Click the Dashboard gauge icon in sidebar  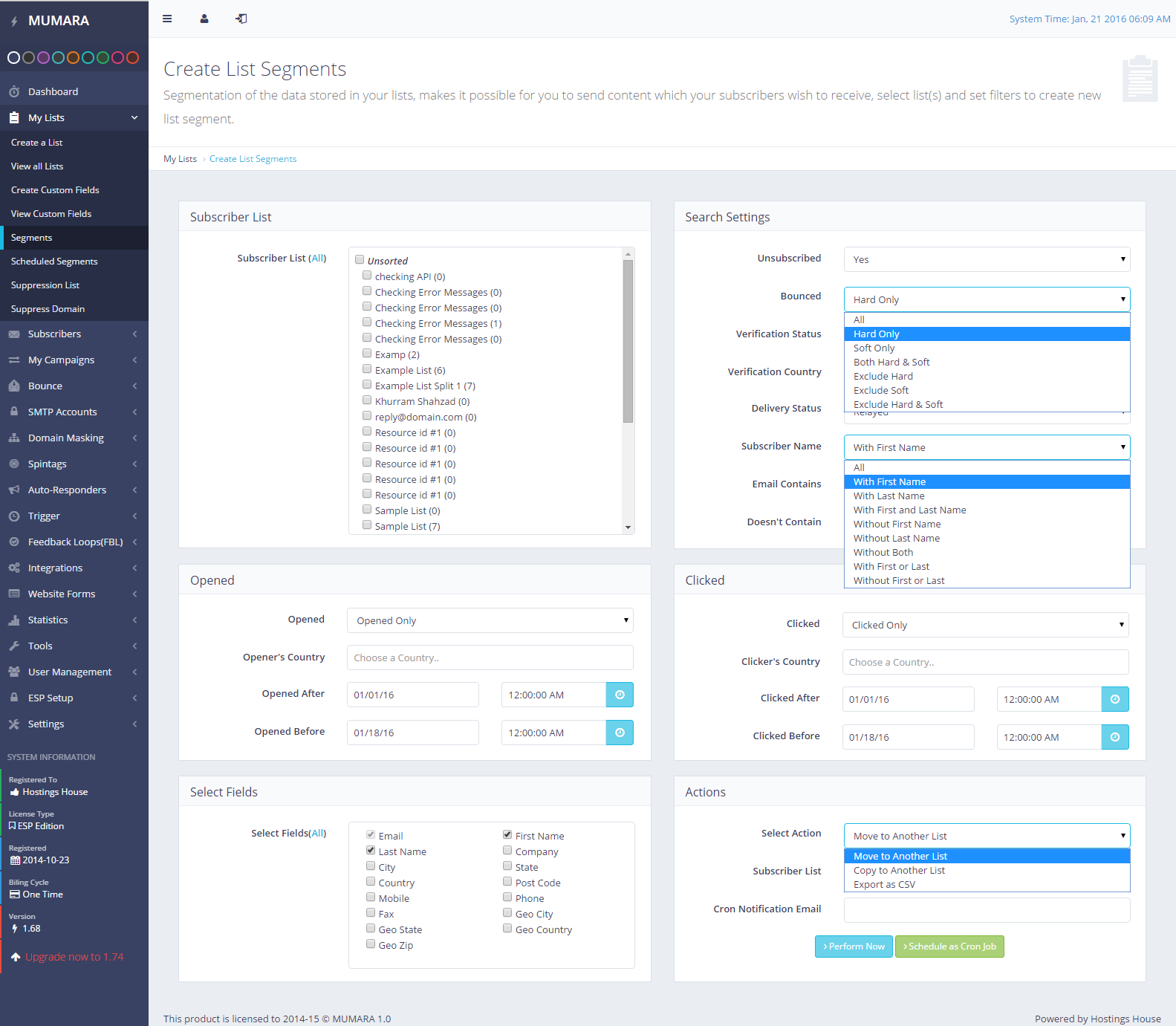pyautogui.click(x=14, y=92)
